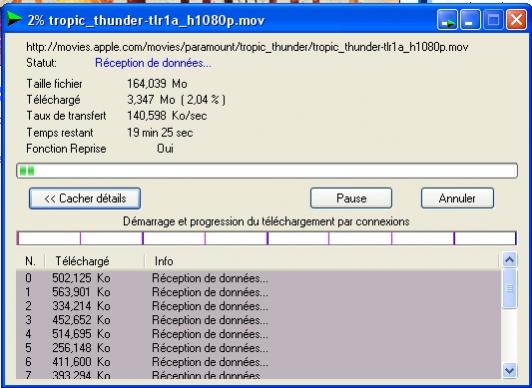This screenshot has width=532, height=388.
Task: Click the minimize-to-tray green arrow button
Action: [x=448, y=20]
